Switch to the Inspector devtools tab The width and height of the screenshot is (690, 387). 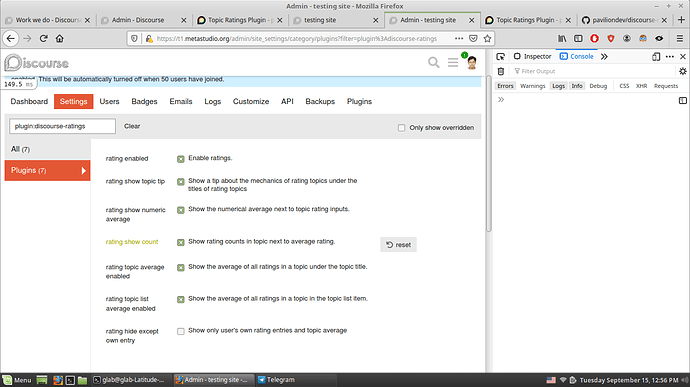pyautogui.click(x=532, y=56)
